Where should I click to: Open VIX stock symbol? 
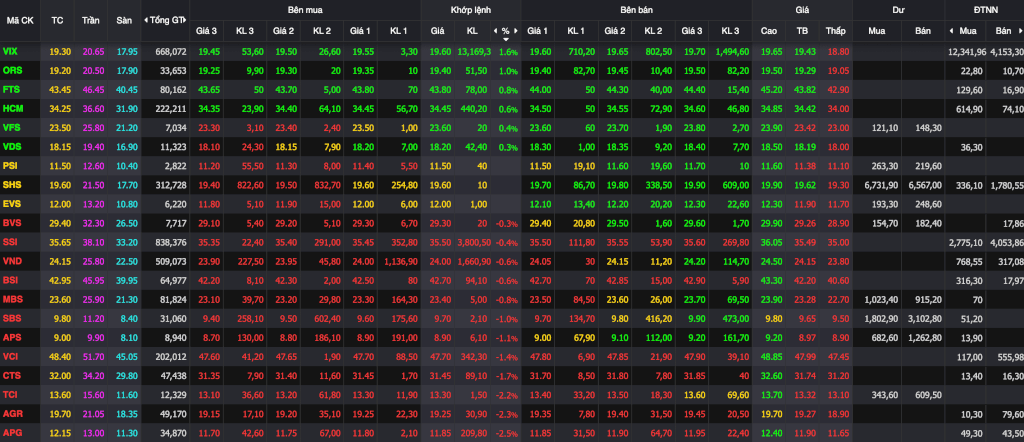pos(10,51)
